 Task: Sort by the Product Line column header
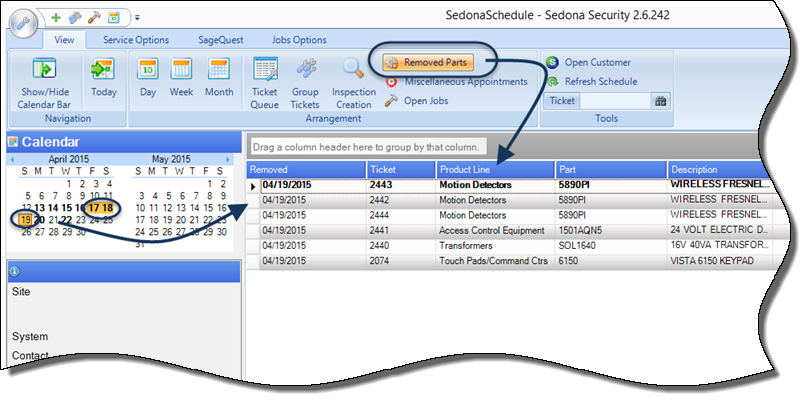coord(495,169)
